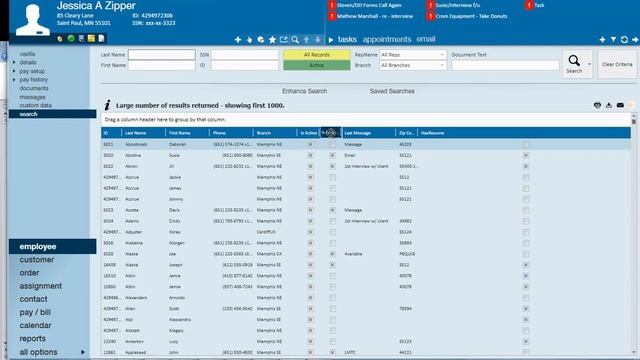Open the assignment section in sidebar
The width and height of the screenshot is (640, 360).
click(x=40, y=286)
